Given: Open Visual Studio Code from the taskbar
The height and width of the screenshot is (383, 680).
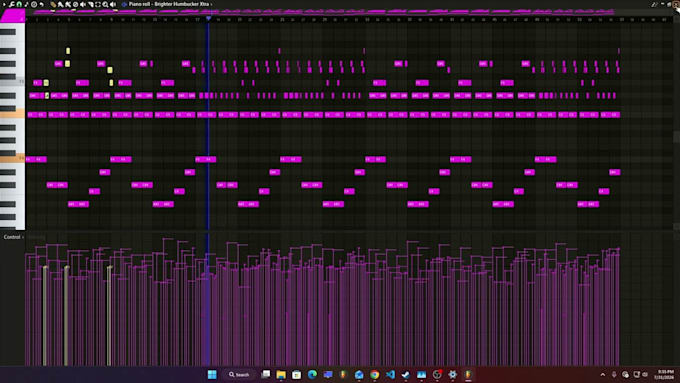Looking at the screenshot, I should (x=390, y=375).
